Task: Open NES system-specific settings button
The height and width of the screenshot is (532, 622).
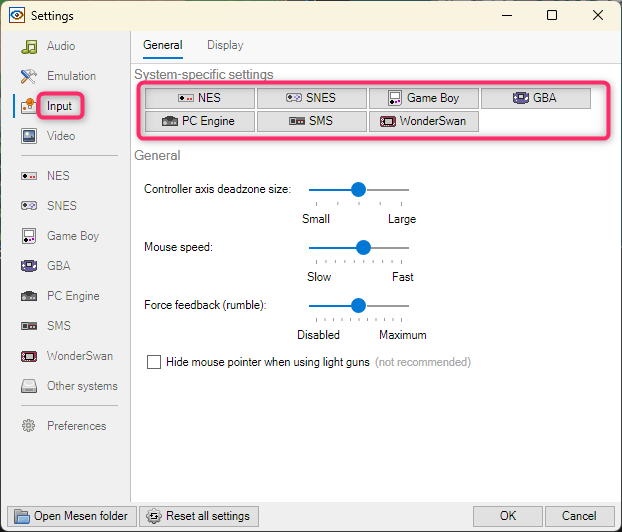Action: (200, 98)
